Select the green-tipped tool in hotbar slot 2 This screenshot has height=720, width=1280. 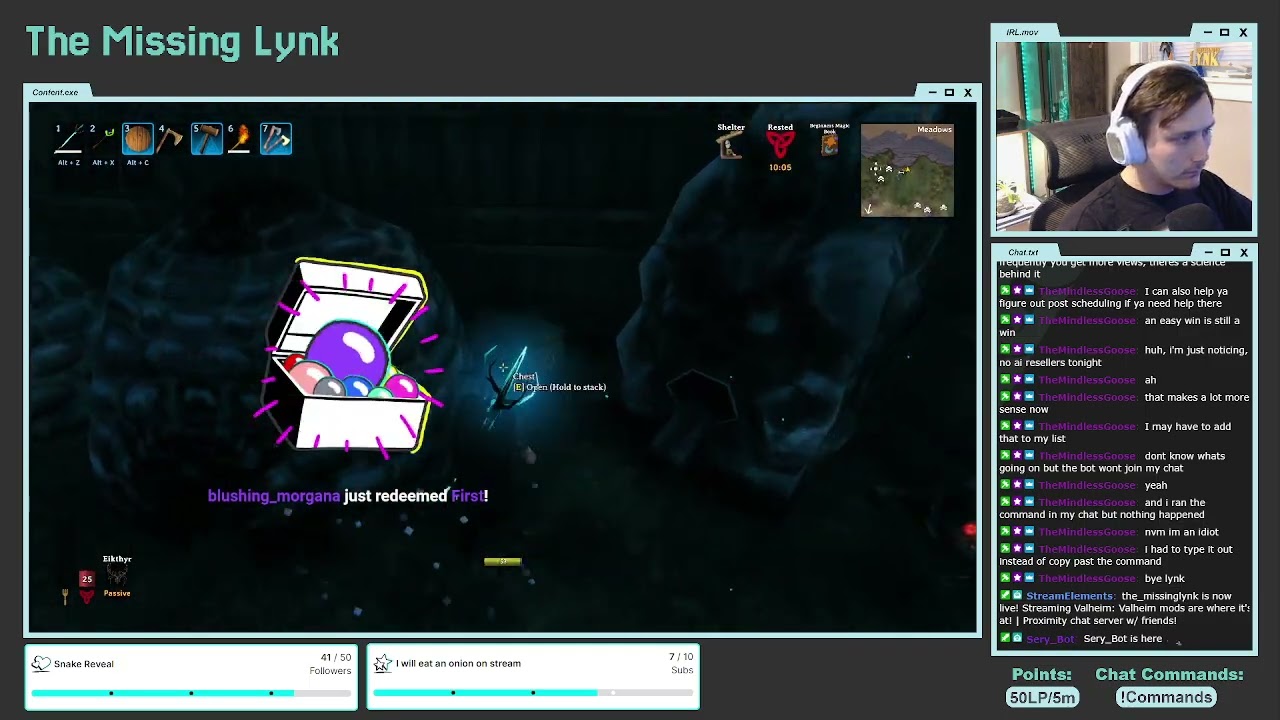[103, 139]
